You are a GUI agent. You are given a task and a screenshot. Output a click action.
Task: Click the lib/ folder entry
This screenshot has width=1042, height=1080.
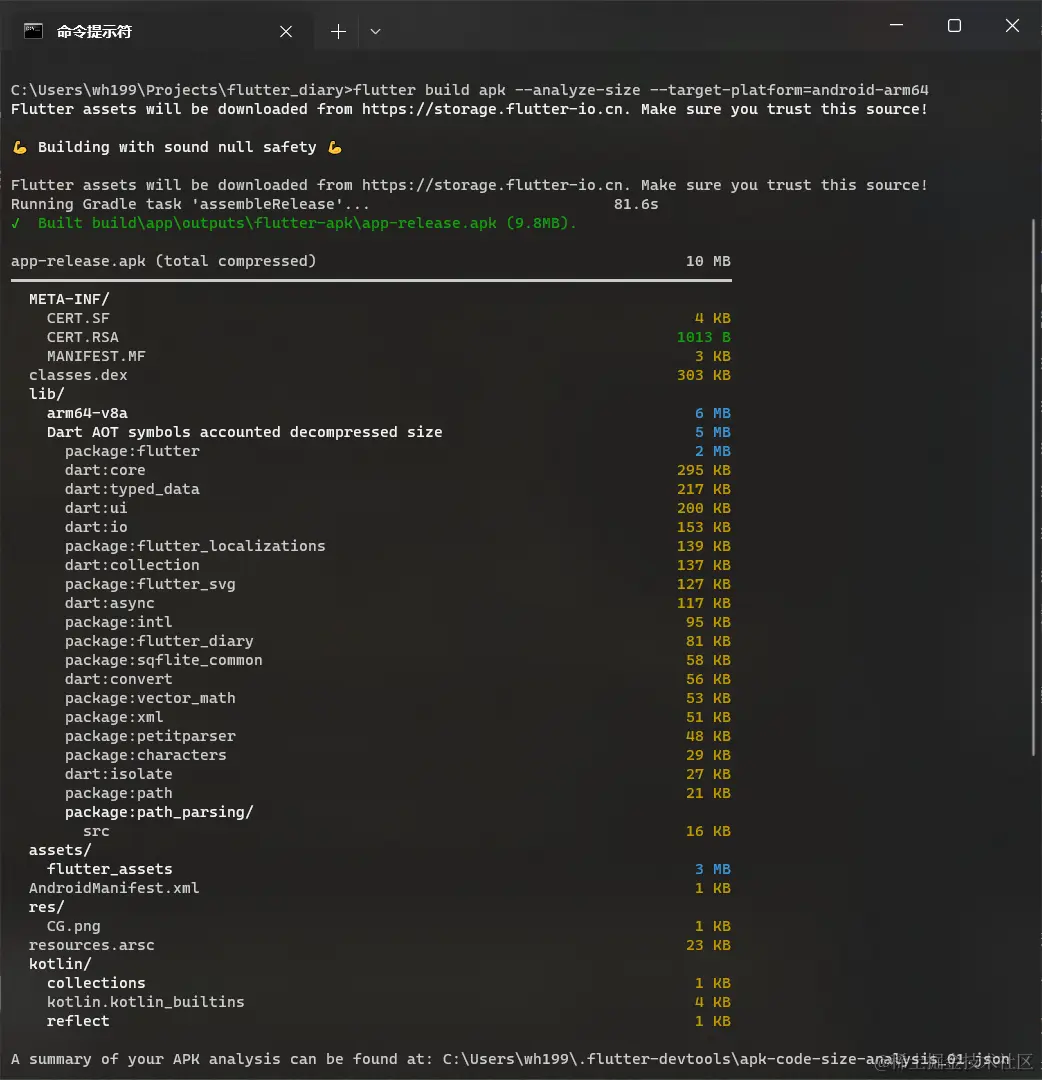(46, 394)
